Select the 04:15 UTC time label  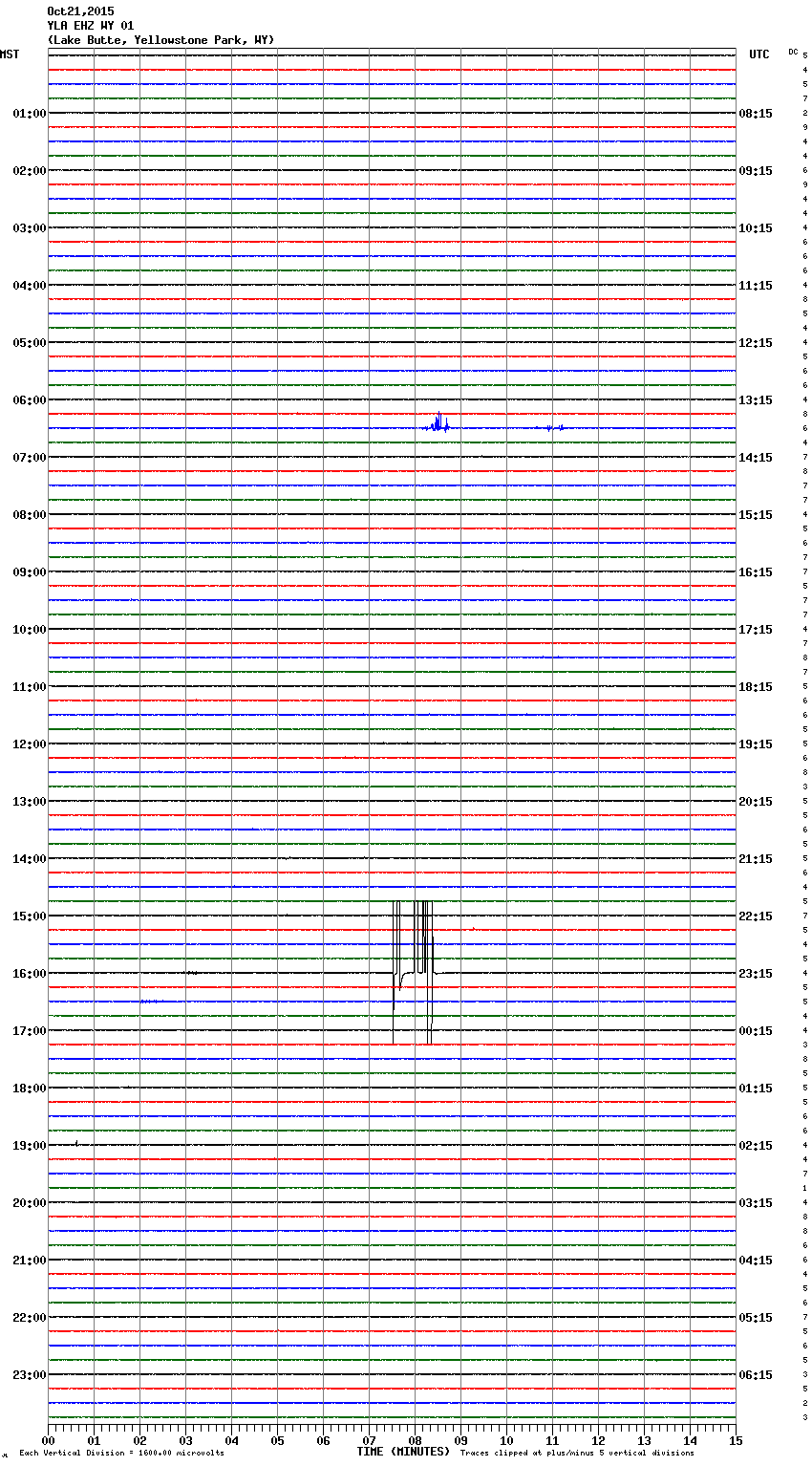[756, 1261]
